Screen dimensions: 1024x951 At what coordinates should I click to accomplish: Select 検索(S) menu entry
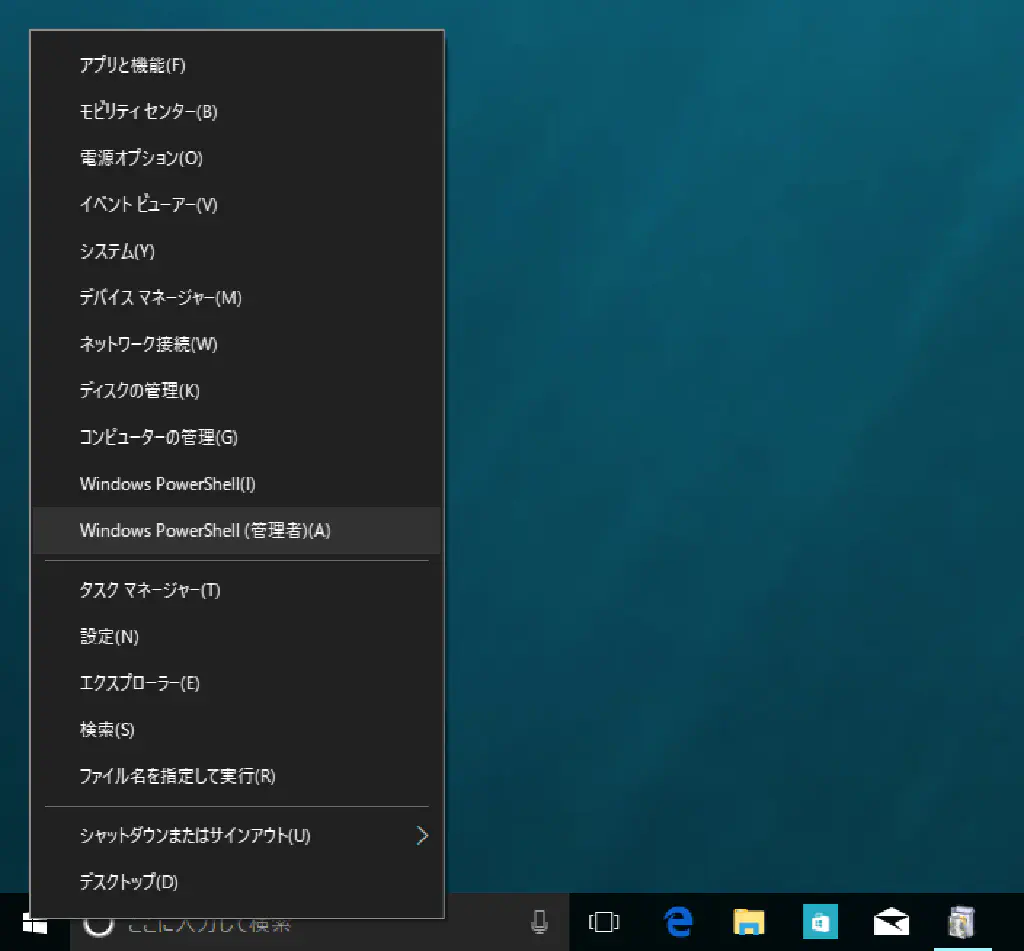(x=236, y=730)
